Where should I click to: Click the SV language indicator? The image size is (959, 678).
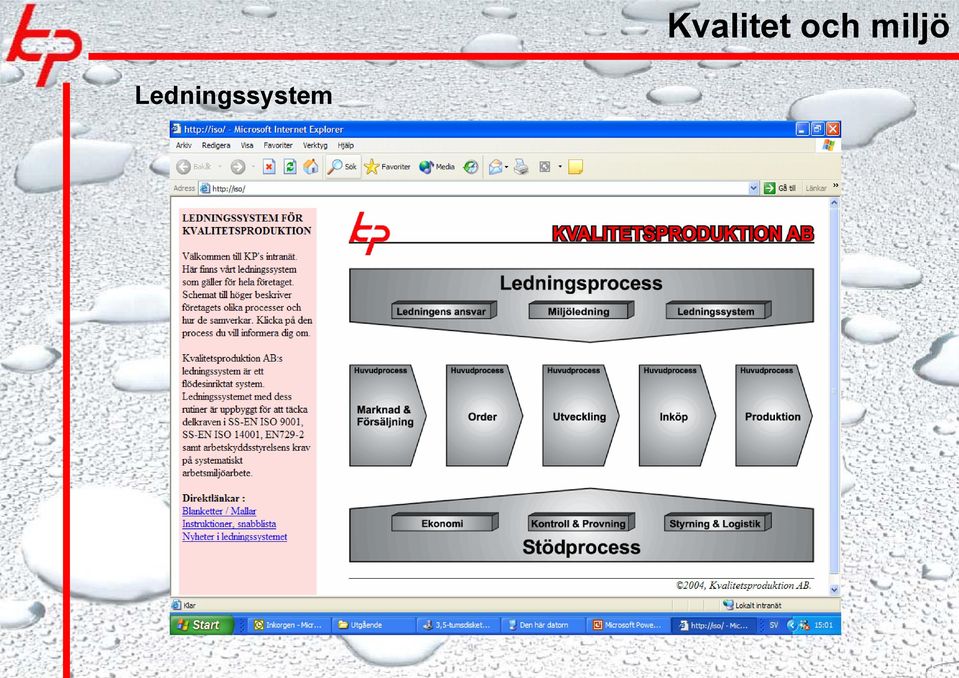tap(774, 625)
